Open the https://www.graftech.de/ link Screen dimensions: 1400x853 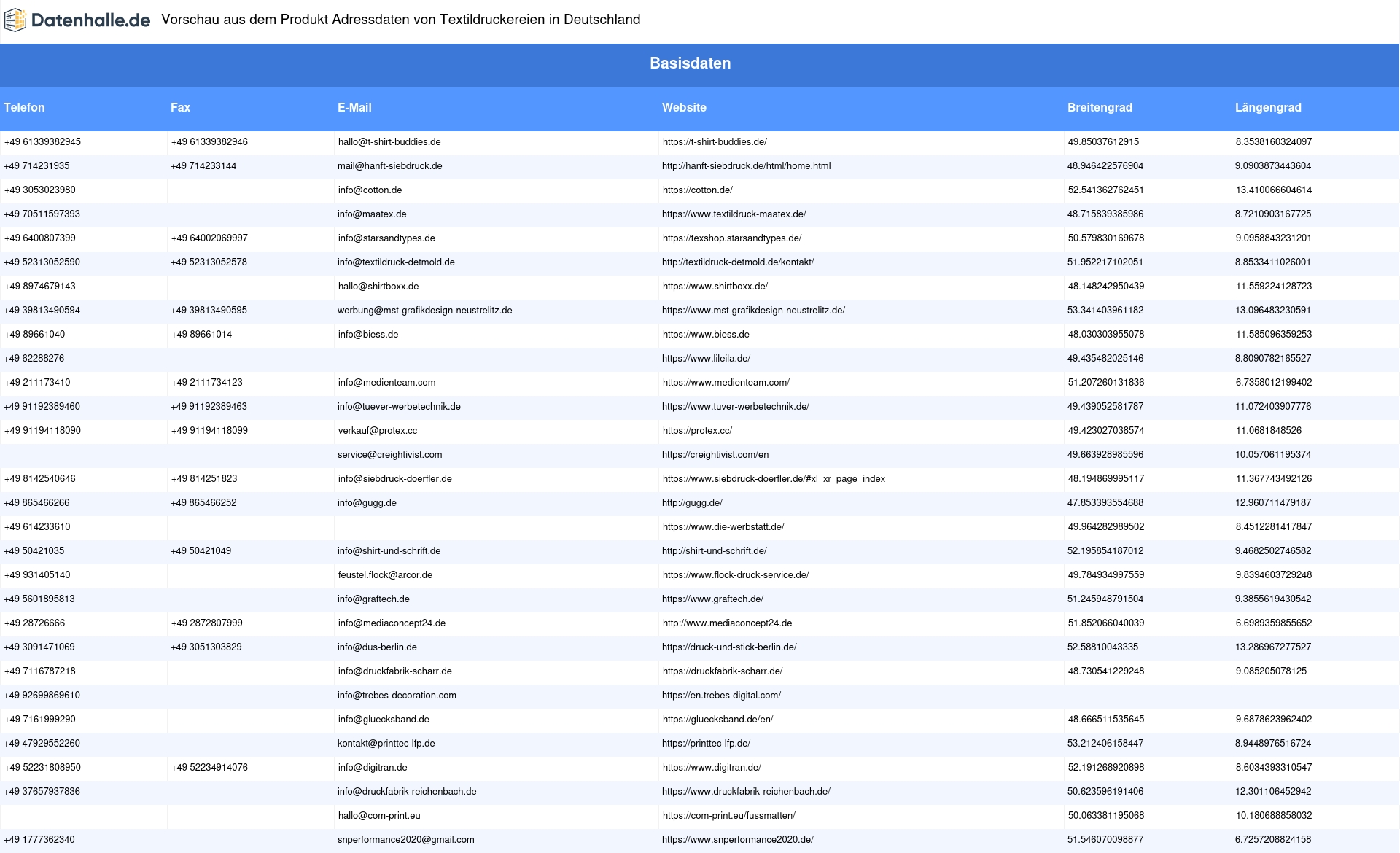712,599
